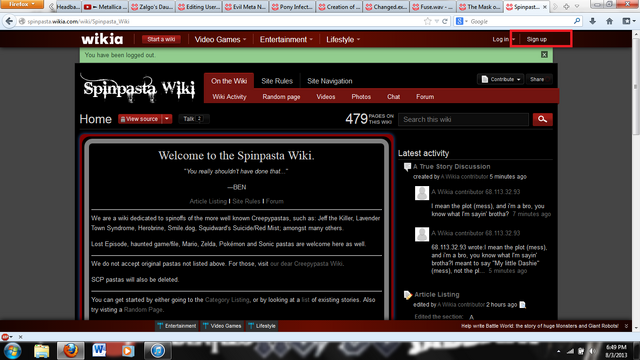Go to a Random page
This screenshot has height=360, width=640.
tap(281, 97)
